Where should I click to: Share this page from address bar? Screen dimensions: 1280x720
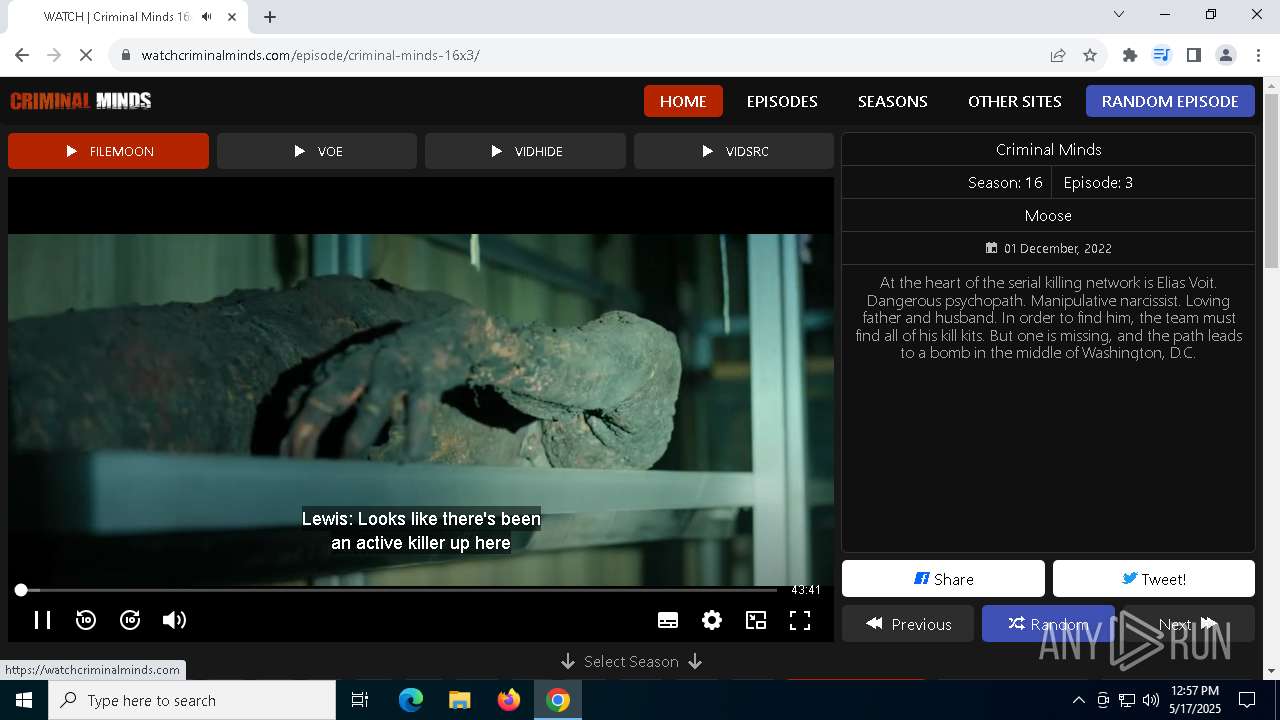pyautogui.click(x=1058, y=55)
